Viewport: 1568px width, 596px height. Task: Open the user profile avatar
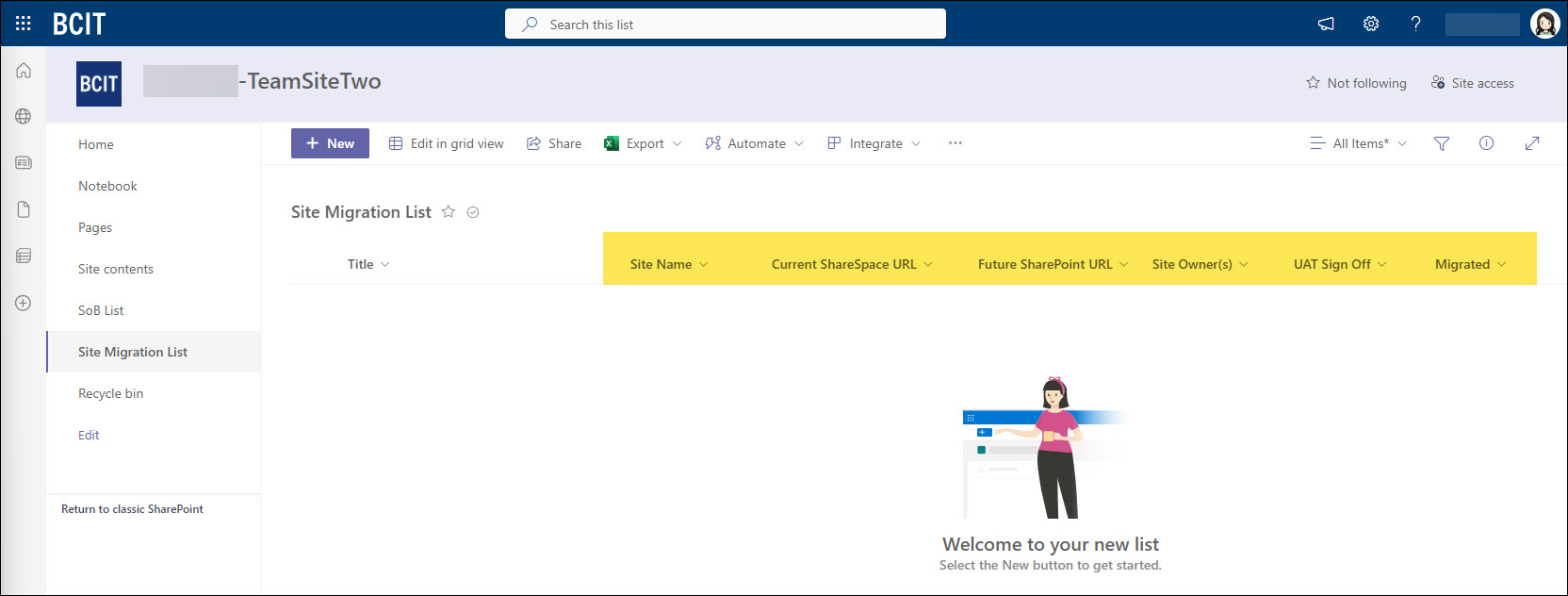(1545, 24)
